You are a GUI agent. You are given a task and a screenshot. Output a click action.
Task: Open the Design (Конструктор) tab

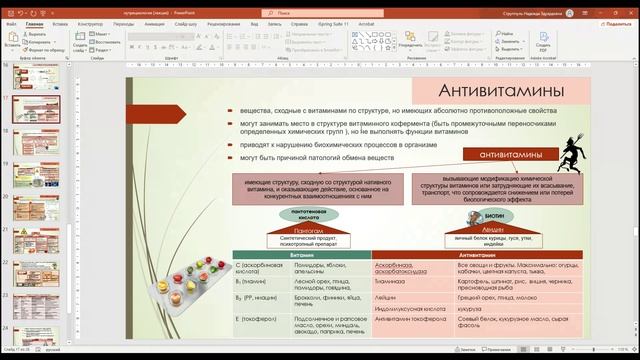pyautogui.click(x=90, y=24)
